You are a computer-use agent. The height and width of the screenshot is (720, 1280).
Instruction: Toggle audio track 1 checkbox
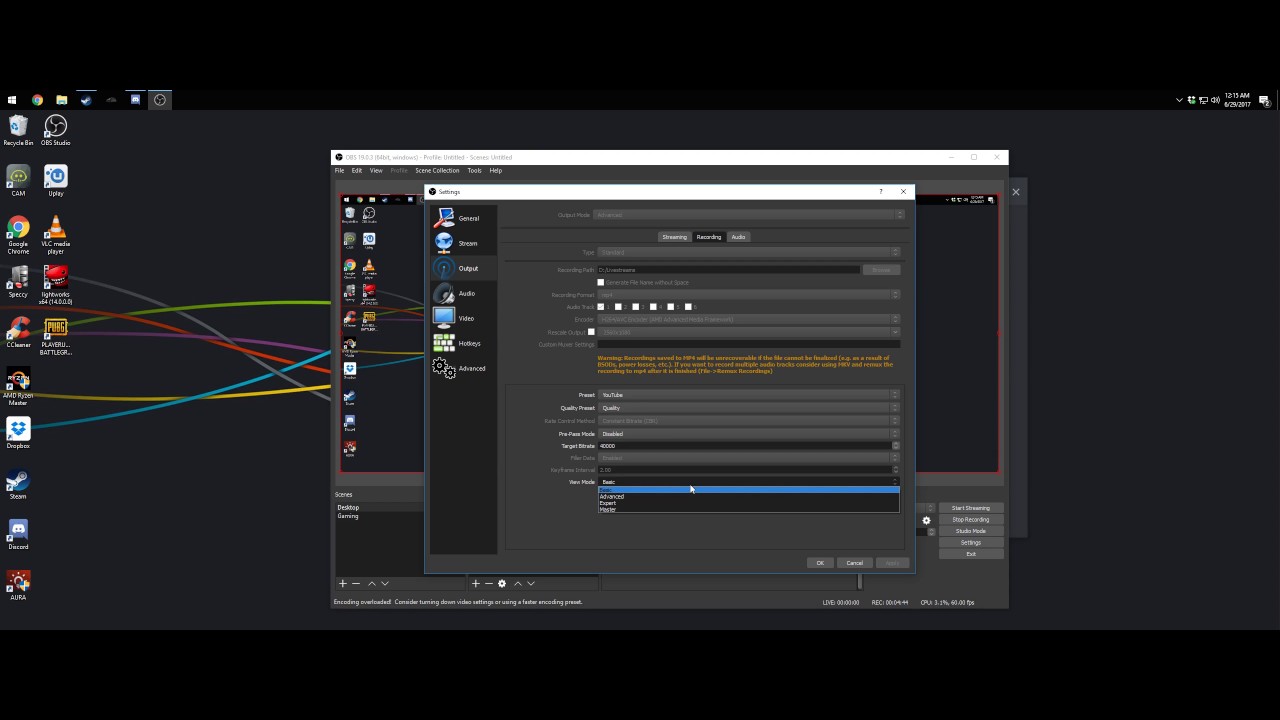[601, 307]
